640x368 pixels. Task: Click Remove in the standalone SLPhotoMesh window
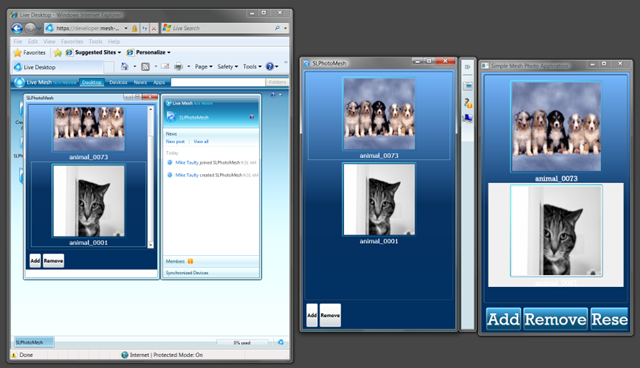330,315
